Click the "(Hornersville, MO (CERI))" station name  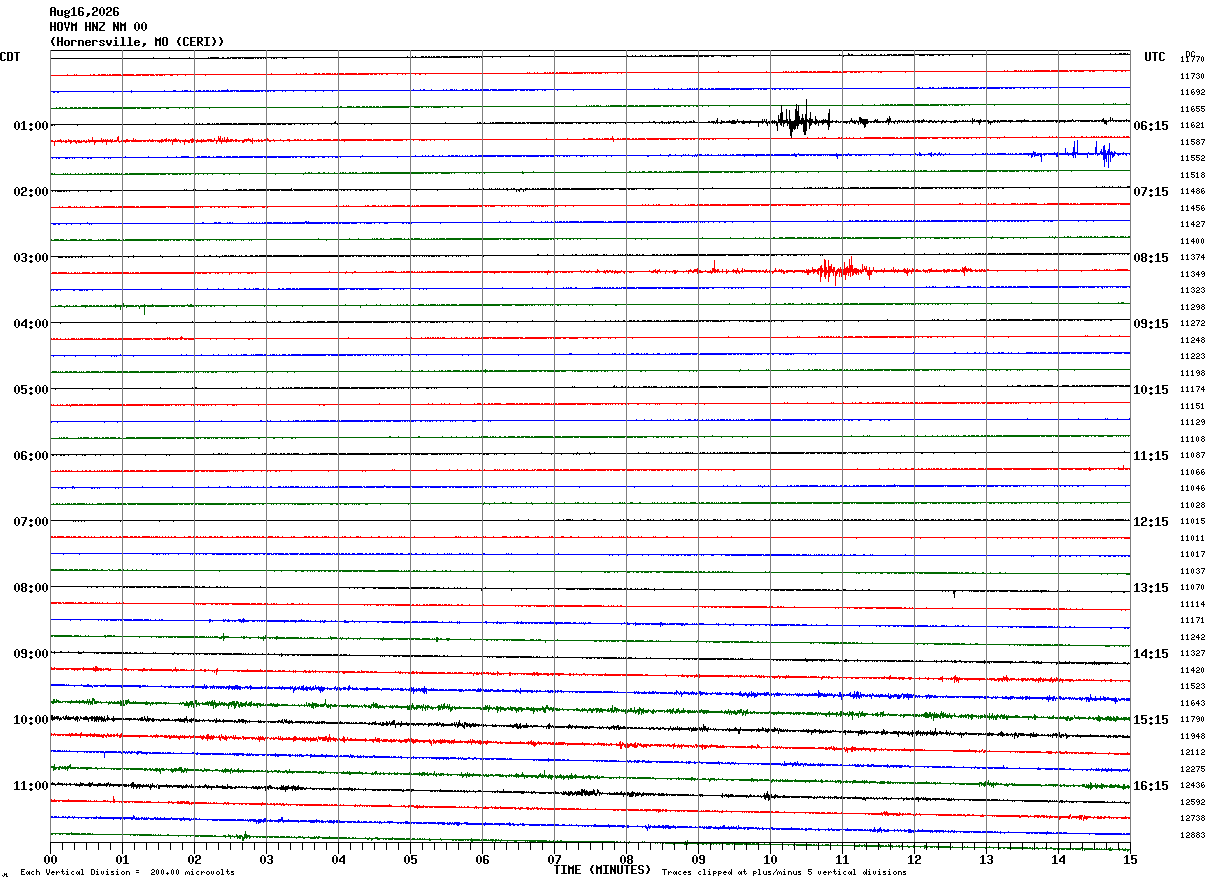click(x=137, y=42)
